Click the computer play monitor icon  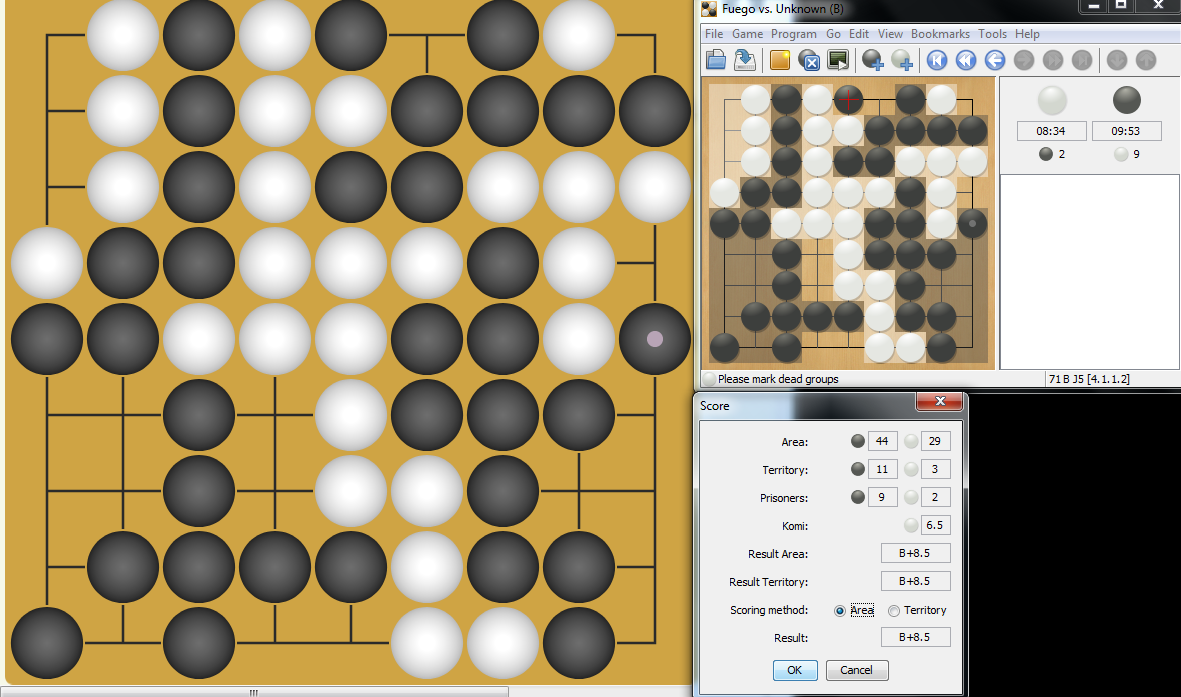coord(838,60)
